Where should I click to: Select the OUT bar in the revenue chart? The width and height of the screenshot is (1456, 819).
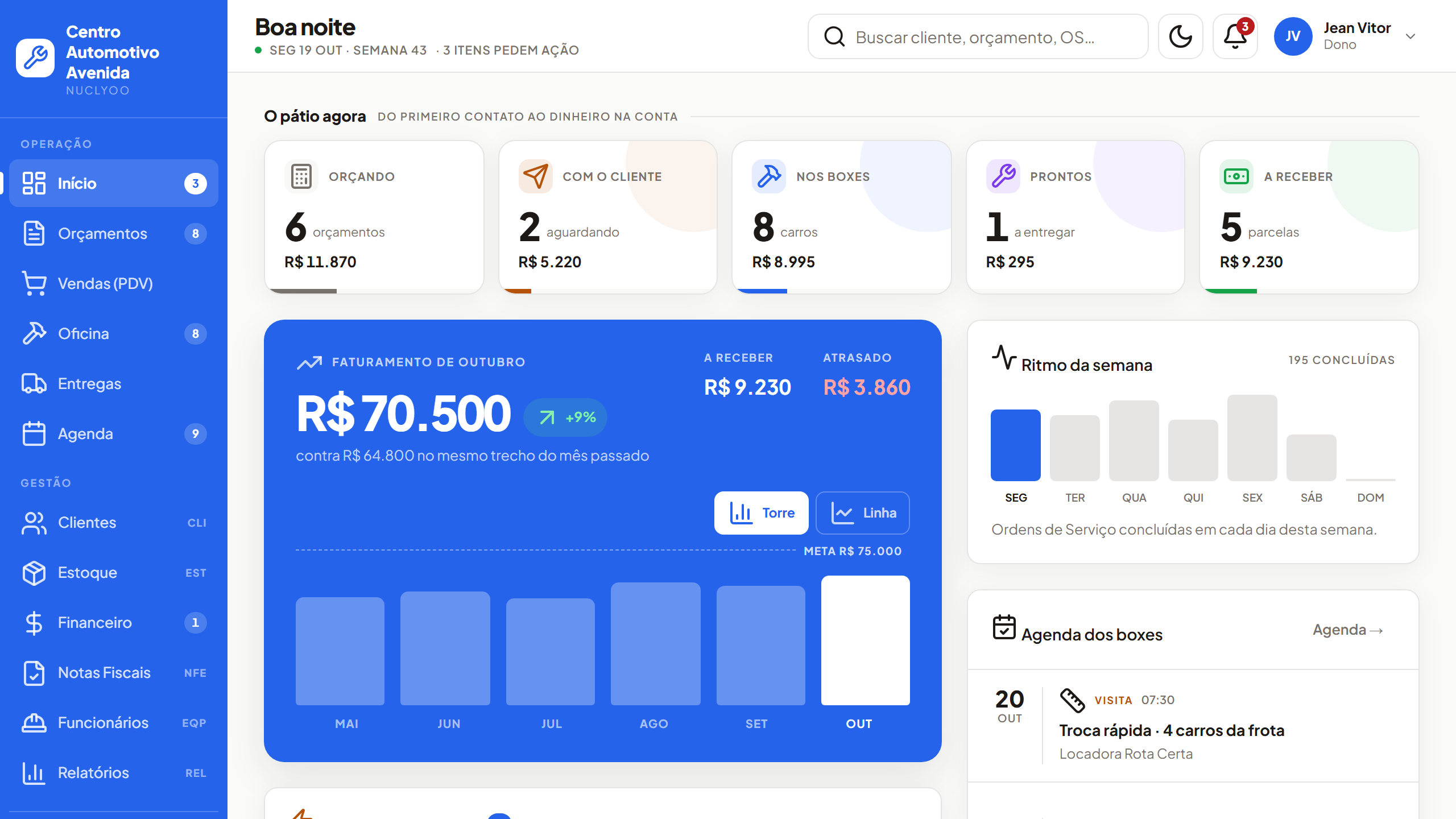coord(865,640)
